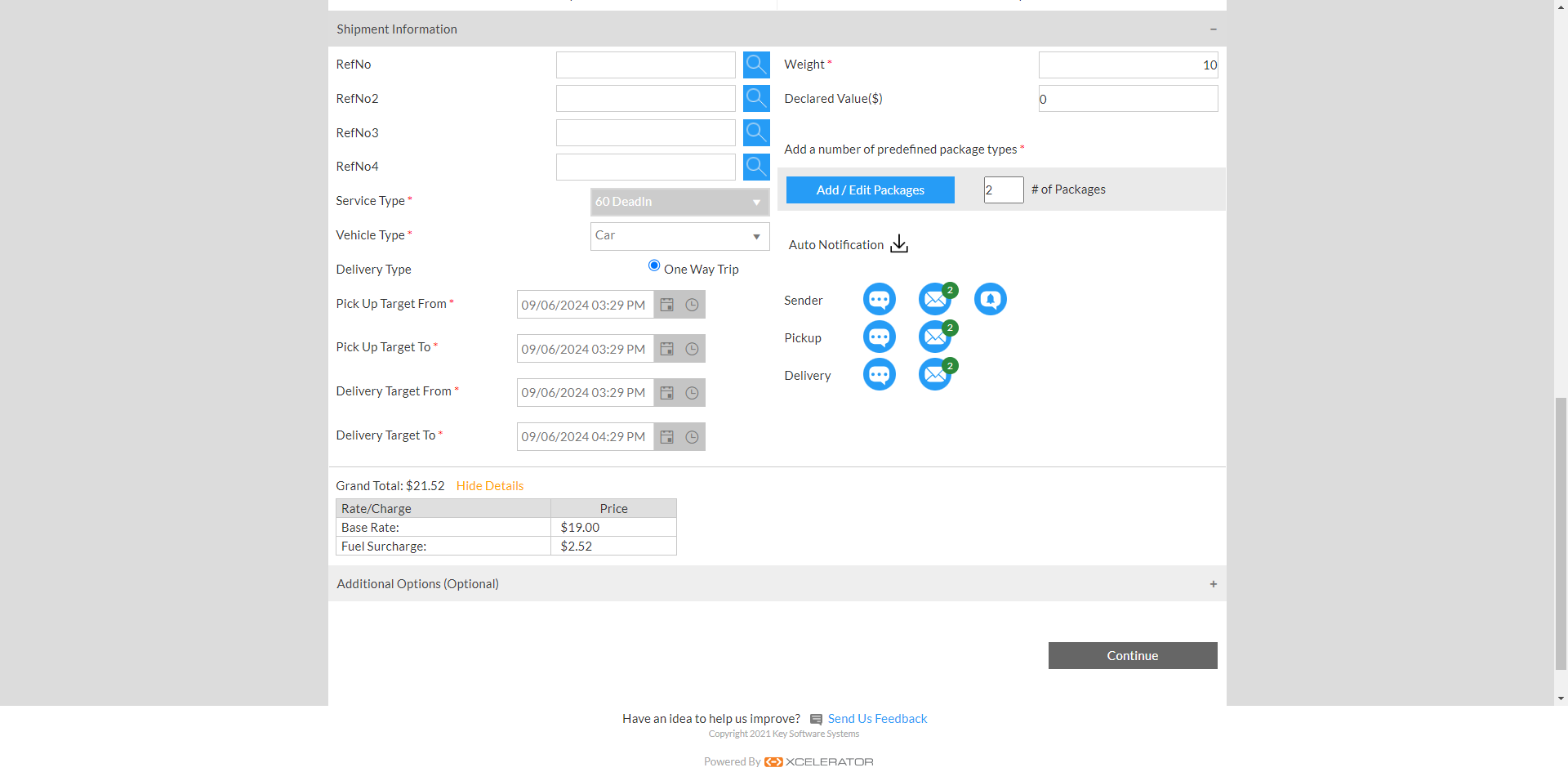Click the Hide Details link
The height and width of the screenshot is (772, 1568).
tap(490, 486)
